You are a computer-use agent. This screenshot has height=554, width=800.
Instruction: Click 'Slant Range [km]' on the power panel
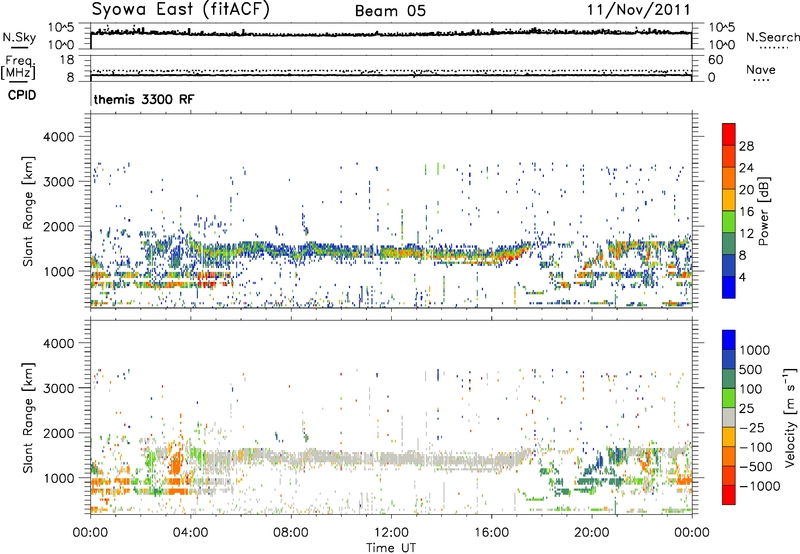(28, 211)
